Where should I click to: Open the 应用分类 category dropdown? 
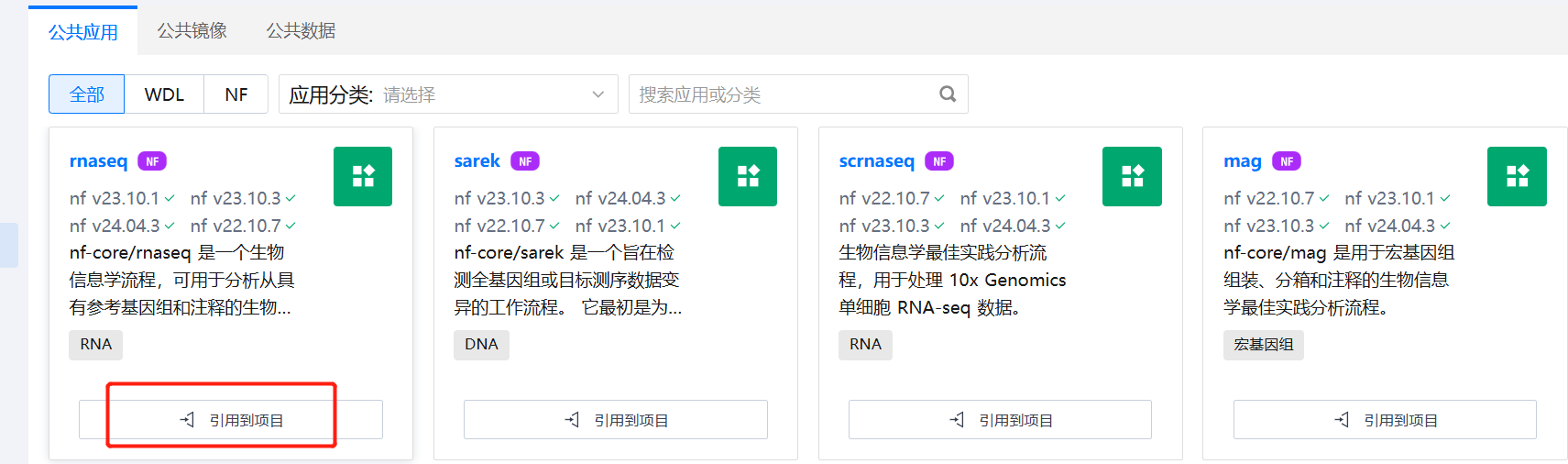click(x=448, y=94)
